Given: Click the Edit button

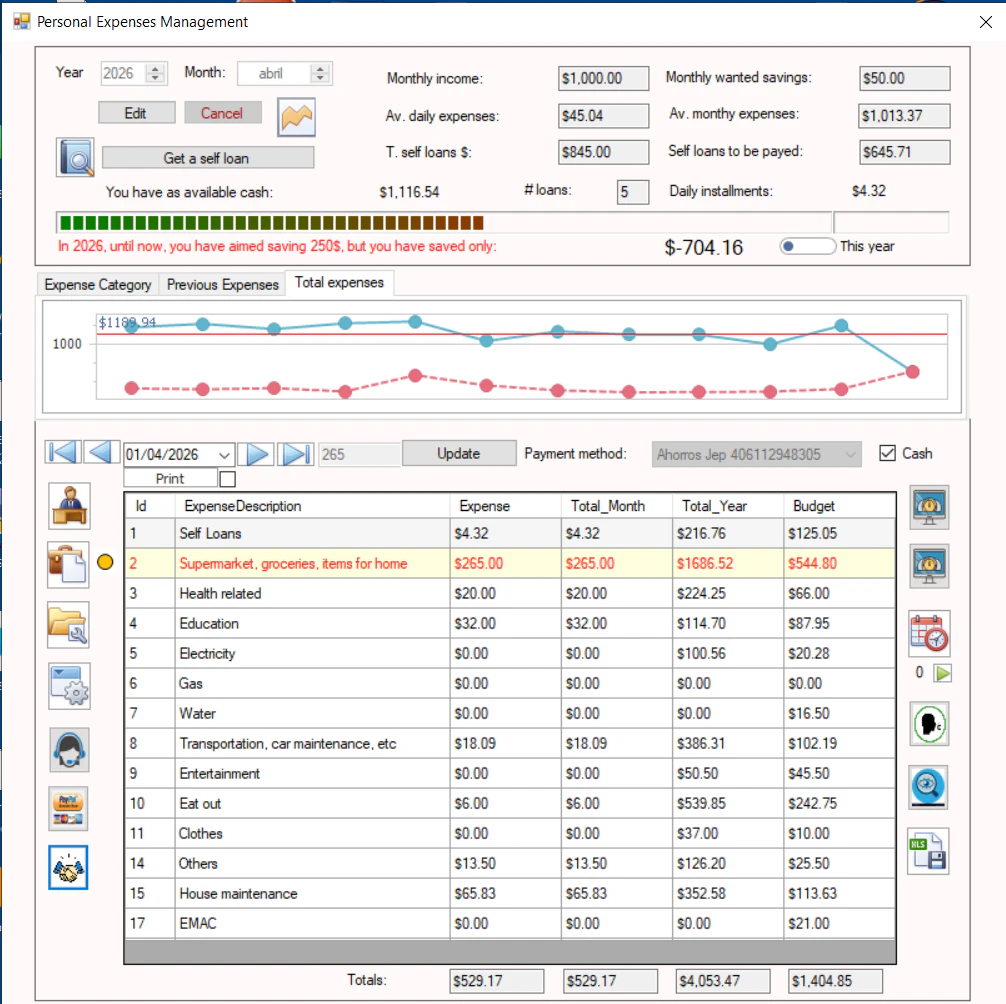Looking at the screenshot, I should 136,113.
